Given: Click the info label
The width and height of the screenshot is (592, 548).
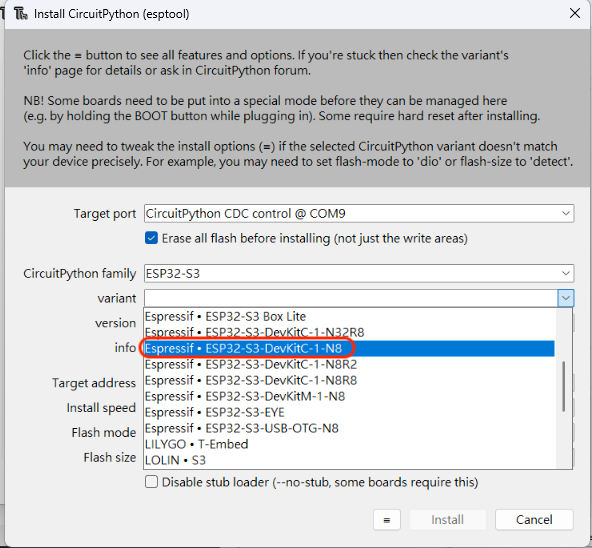Looking at the screenshot, I should pos(125,347).
